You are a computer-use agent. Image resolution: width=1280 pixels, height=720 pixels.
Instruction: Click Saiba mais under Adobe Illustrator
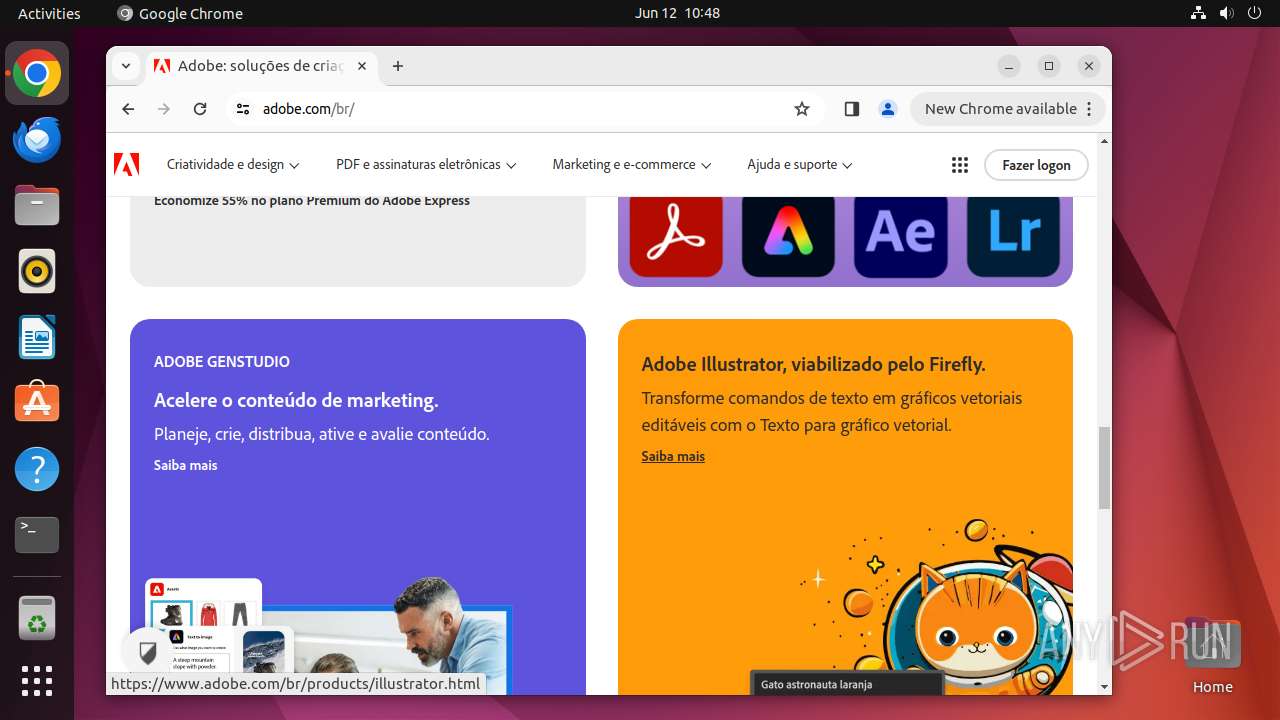coord(673,456)
